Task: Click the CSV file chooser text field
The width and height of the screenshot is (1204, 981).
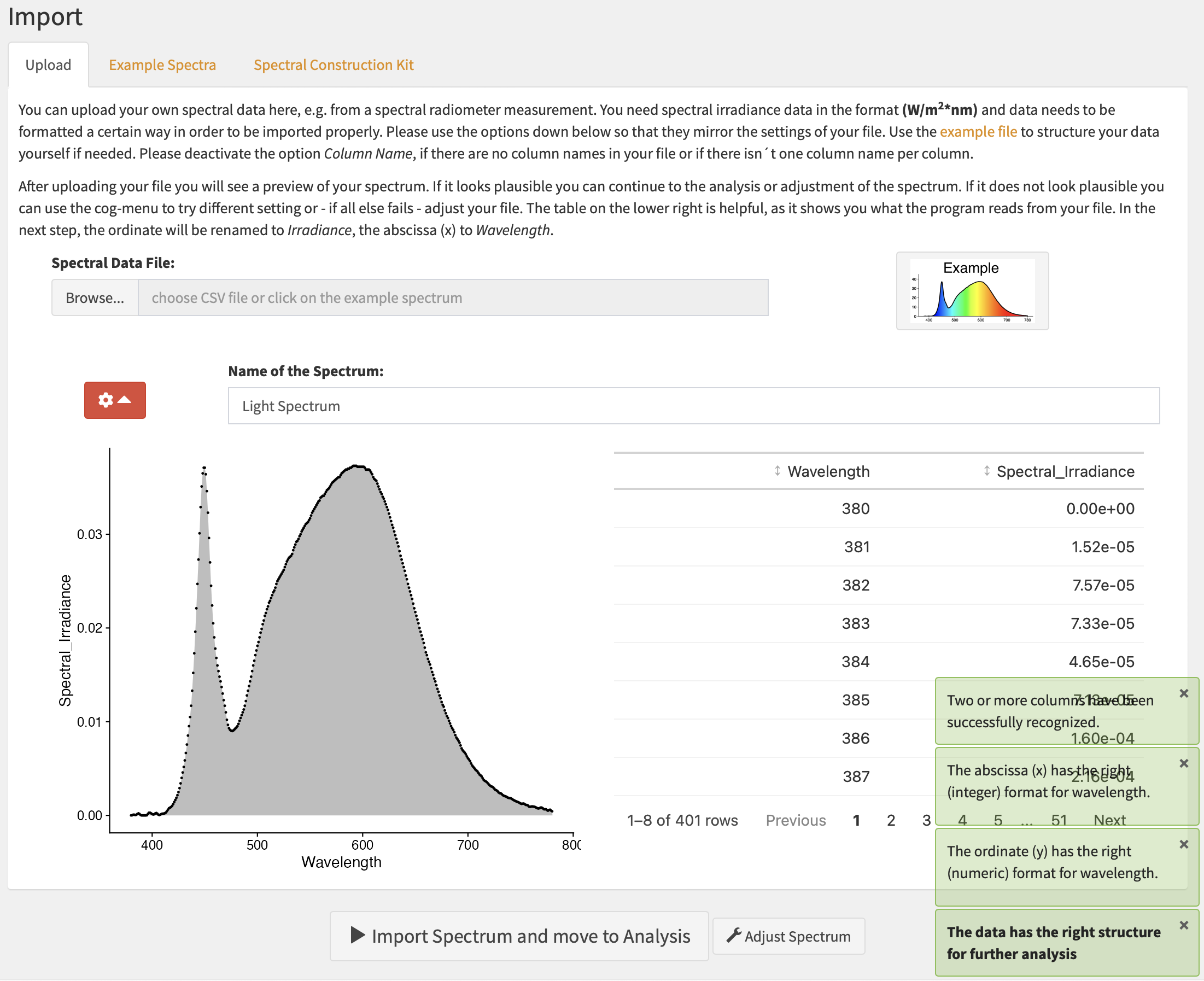Action: [x=453, y=298]
